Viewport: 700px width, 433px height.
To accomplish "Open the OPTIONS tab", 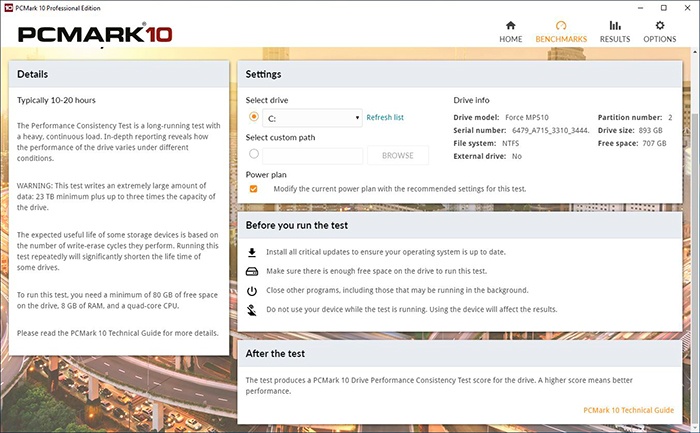I will tap(659, 32).
